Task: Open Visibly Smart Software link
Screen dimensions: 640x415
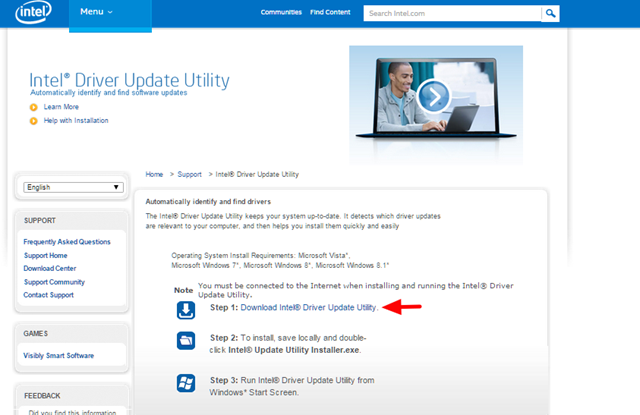Action: [58, 356]
